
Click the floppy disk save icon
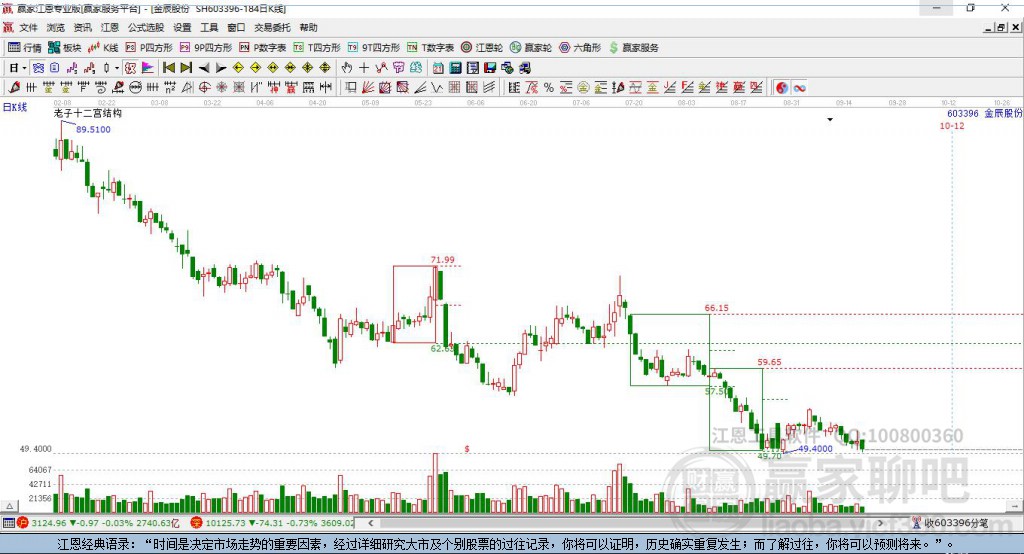tap(490, 68)
